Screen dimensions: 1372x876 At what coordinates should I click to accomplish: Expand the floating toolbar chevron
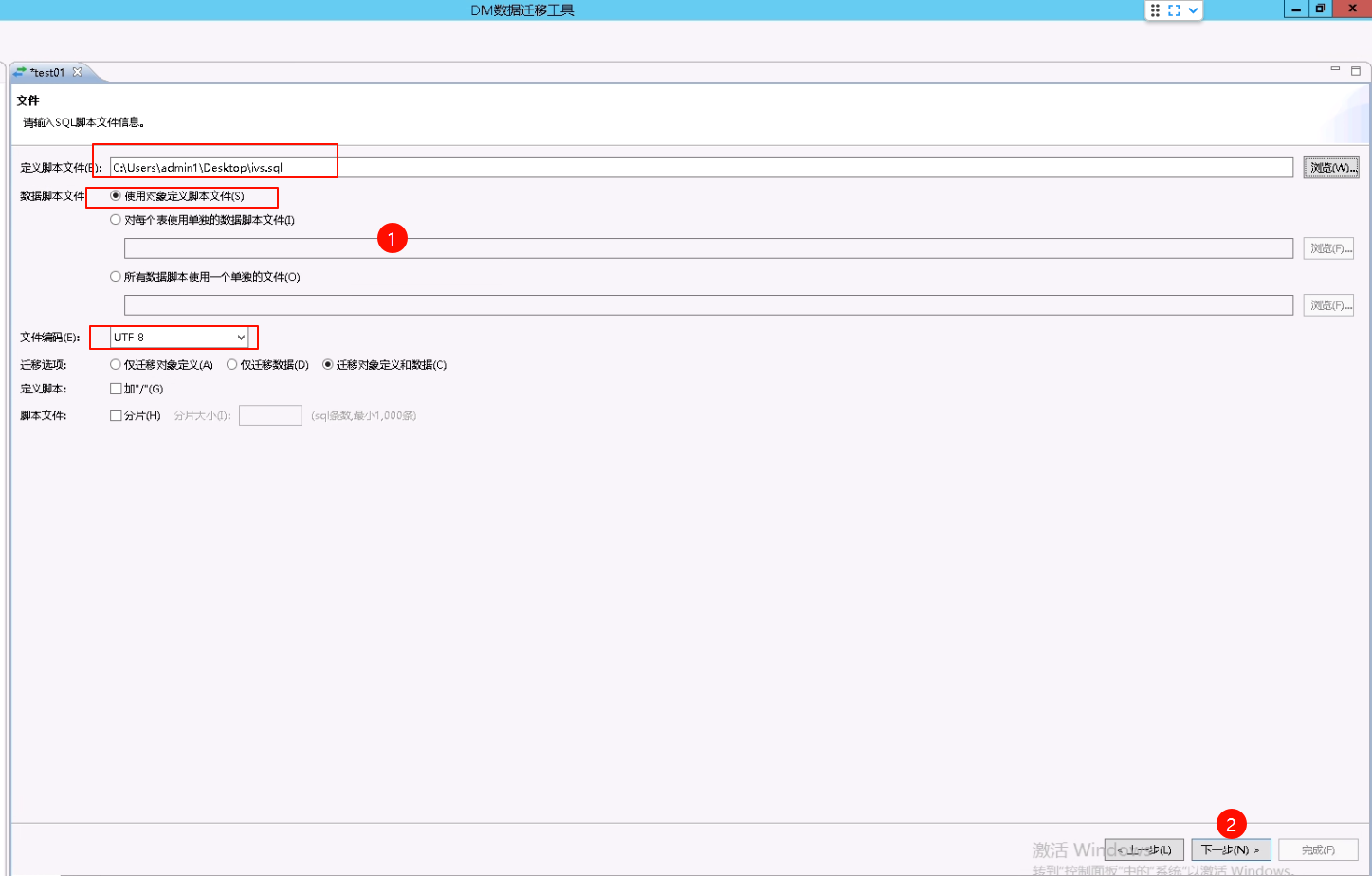coord(1193,10)
